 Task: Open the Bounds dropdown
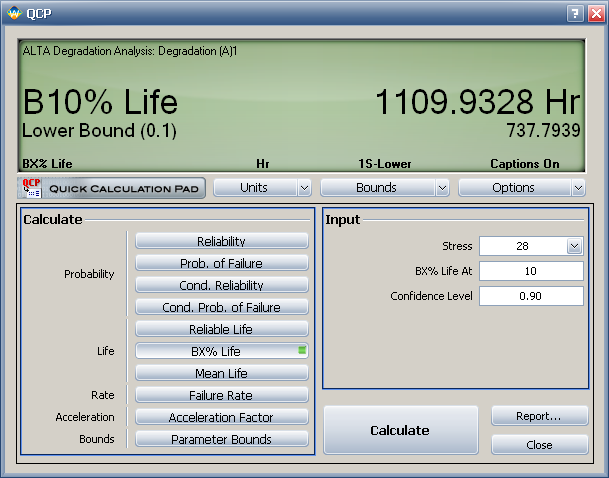(x=384, y=188)
